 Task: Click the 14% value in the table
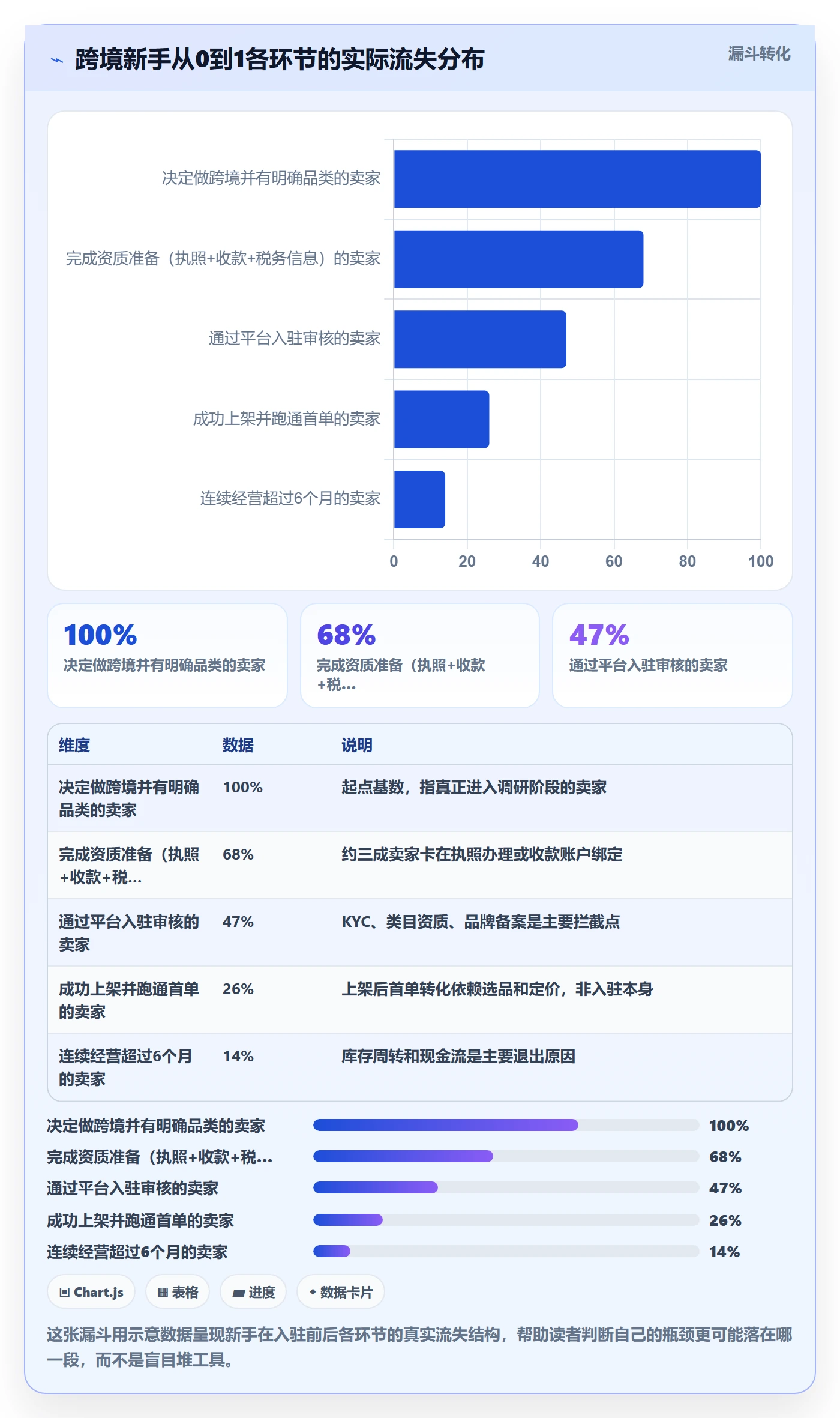(x=238, y=1056)
